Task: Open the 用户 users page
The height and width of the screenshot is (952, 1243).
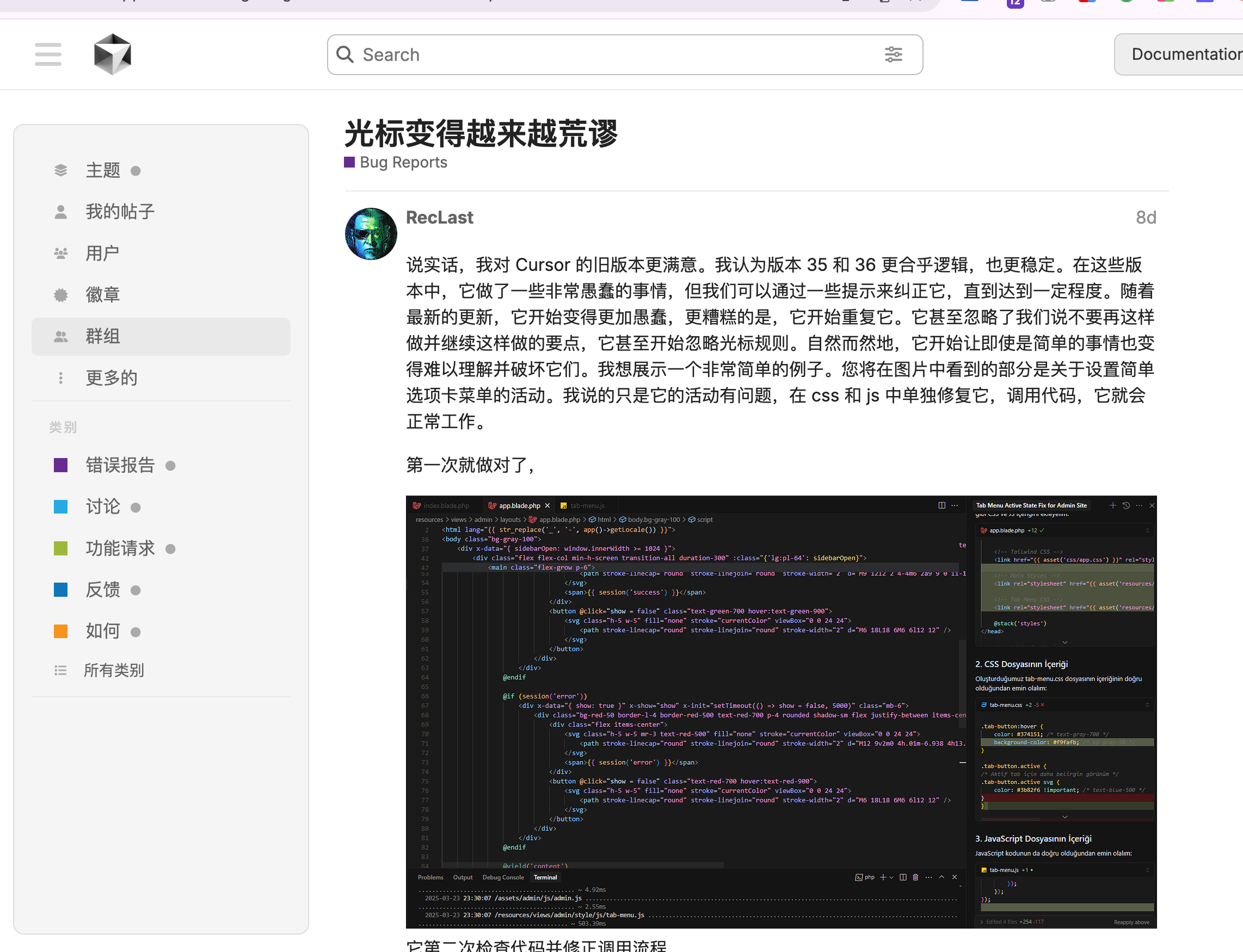Action: point(103,254)
